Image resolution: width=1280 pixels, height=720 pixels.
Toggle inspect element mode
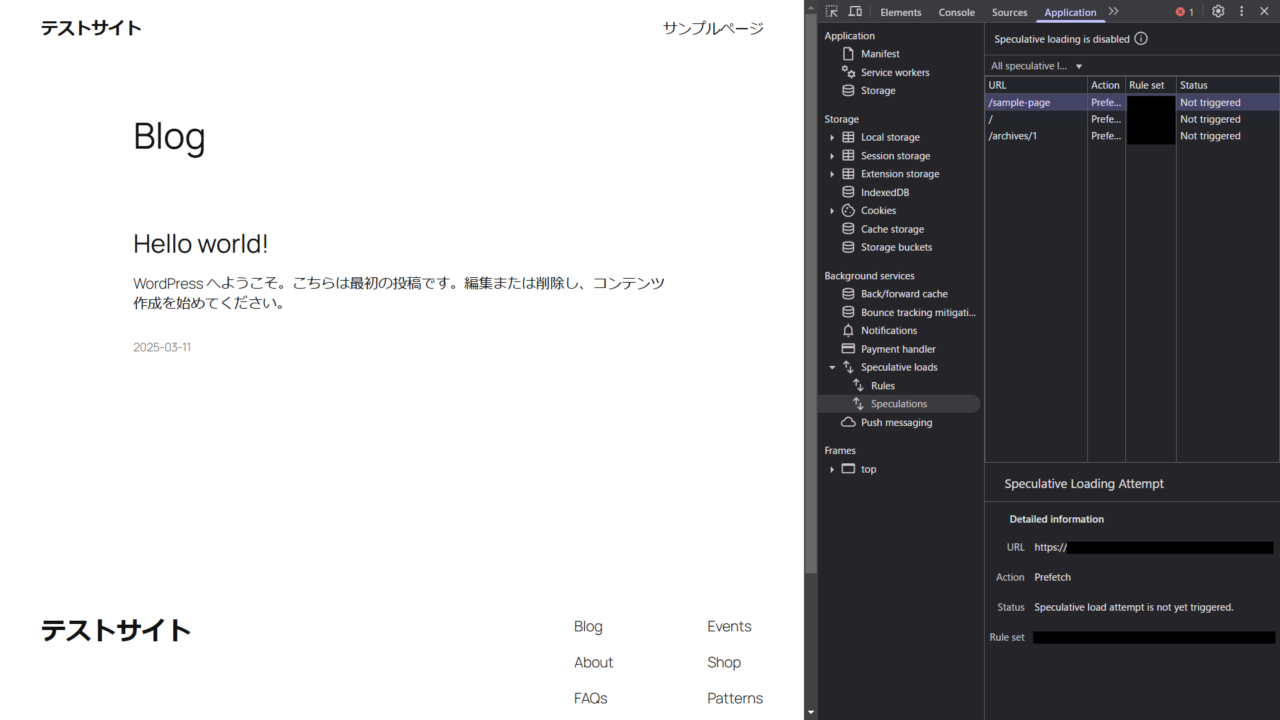pos(831,11)
